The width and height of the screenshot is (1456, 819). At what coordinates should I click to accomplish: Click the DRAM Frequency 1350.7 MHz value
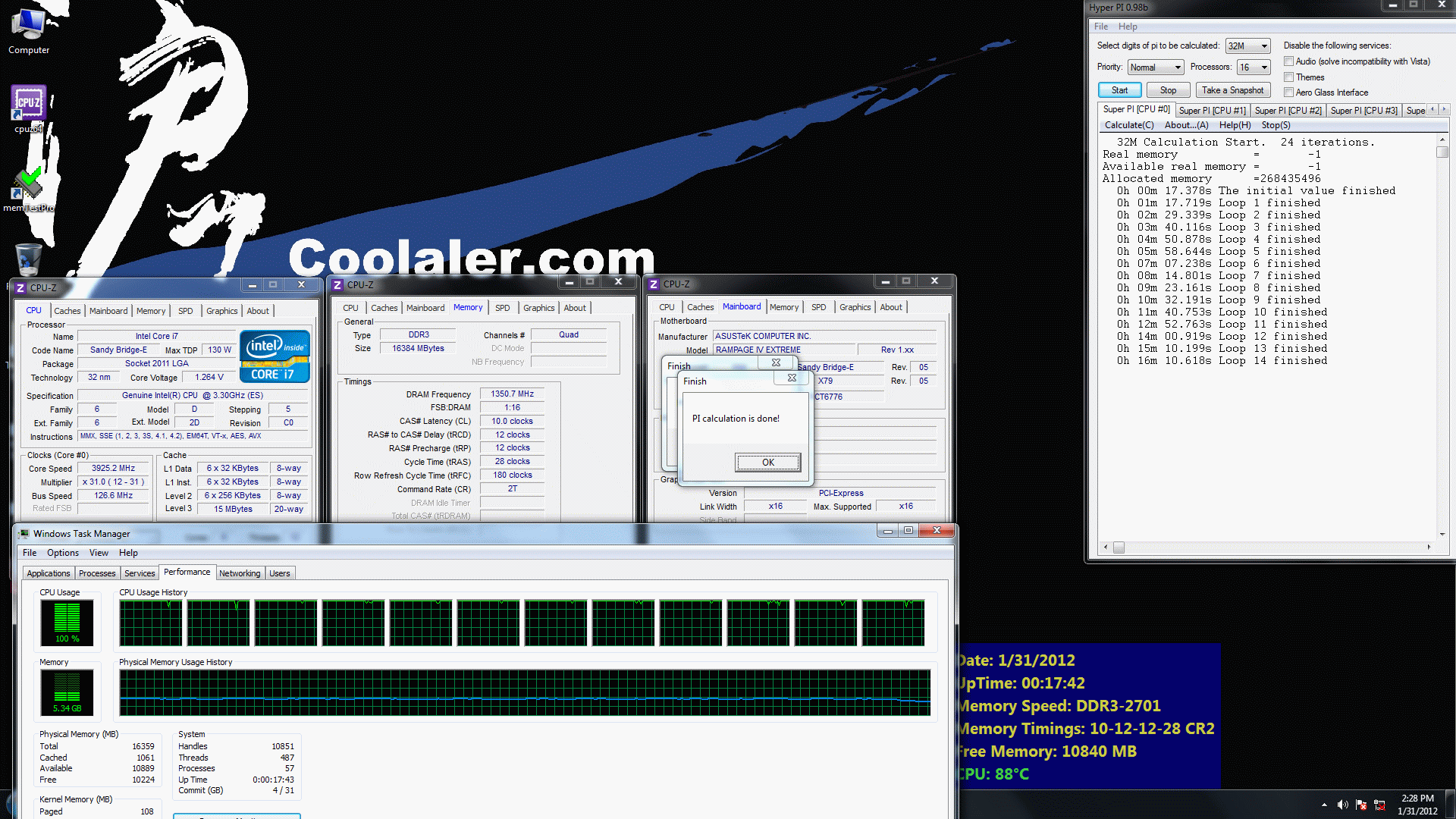[x=512, y=394]
